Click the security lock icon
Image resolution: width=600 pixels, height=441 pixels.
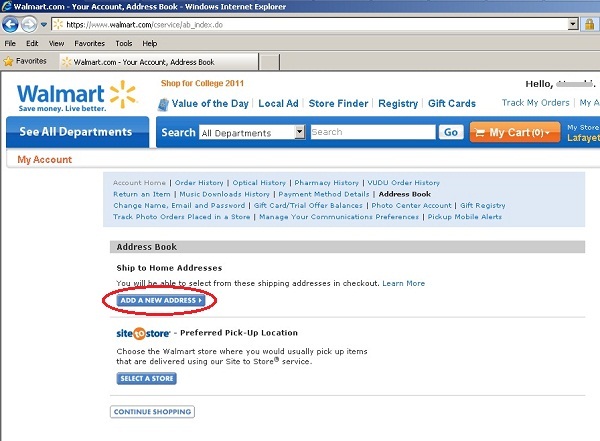[x=589, y=24]
